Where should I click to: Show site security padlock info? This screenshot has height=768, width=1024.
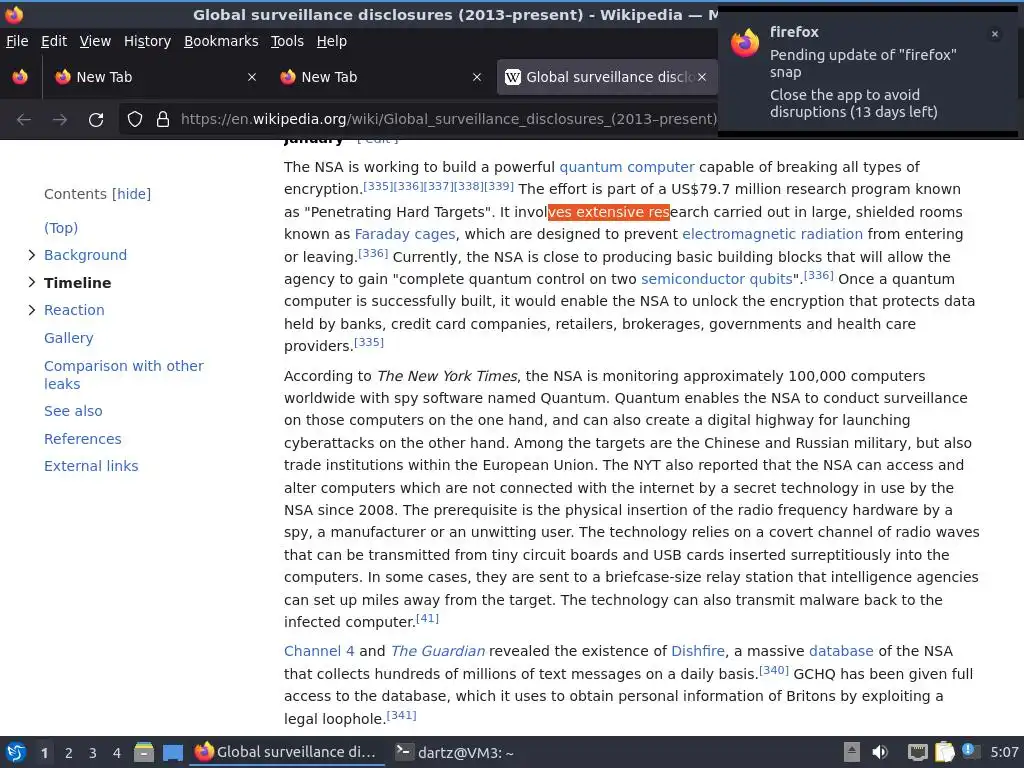pos(163,119)
